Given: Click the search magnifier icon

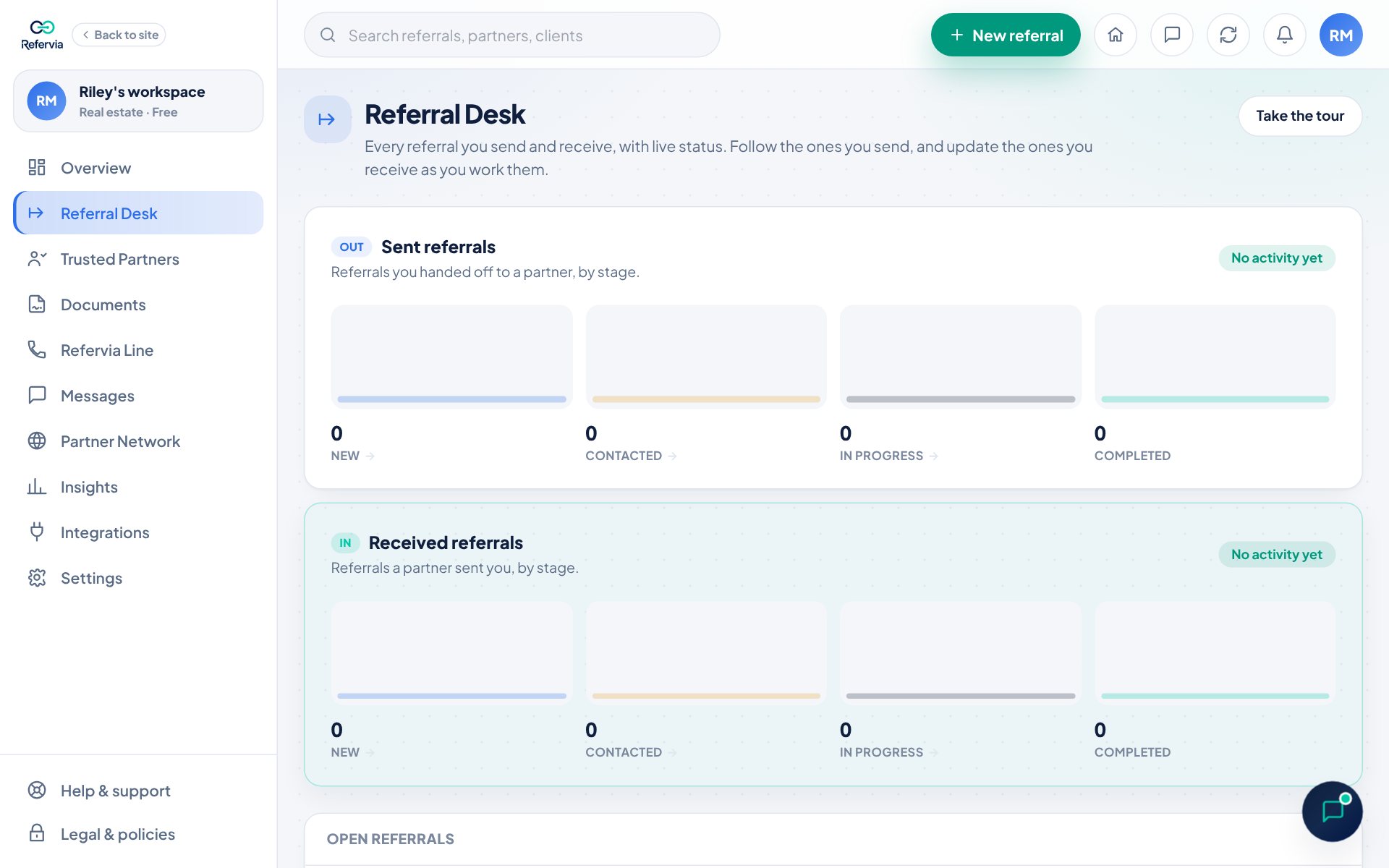Looking at the screenshot, I should tap(328, 35).
